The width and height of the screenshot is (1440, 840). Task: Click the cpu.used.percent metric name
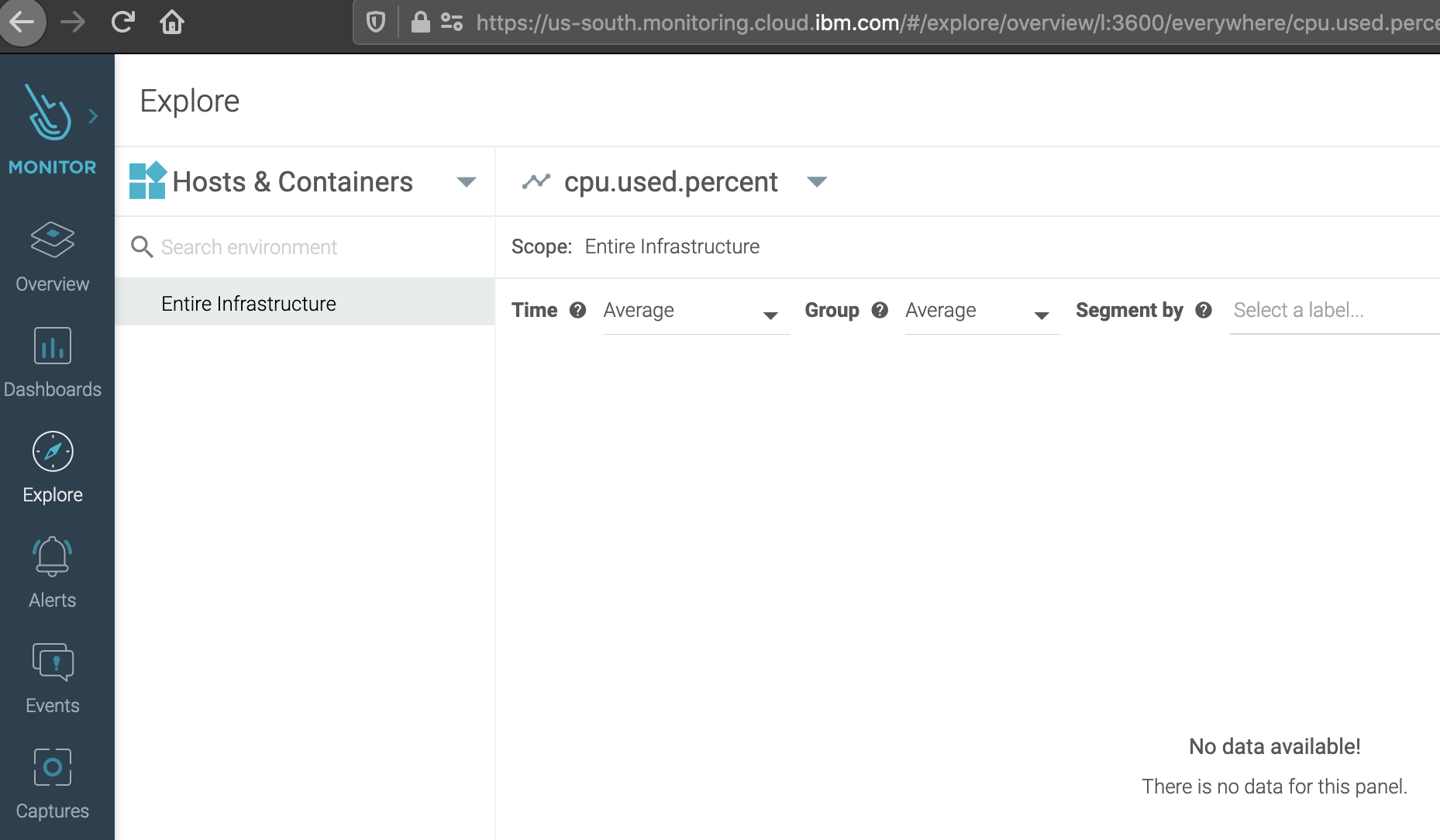pyautogui.click(x=670, y=182)
